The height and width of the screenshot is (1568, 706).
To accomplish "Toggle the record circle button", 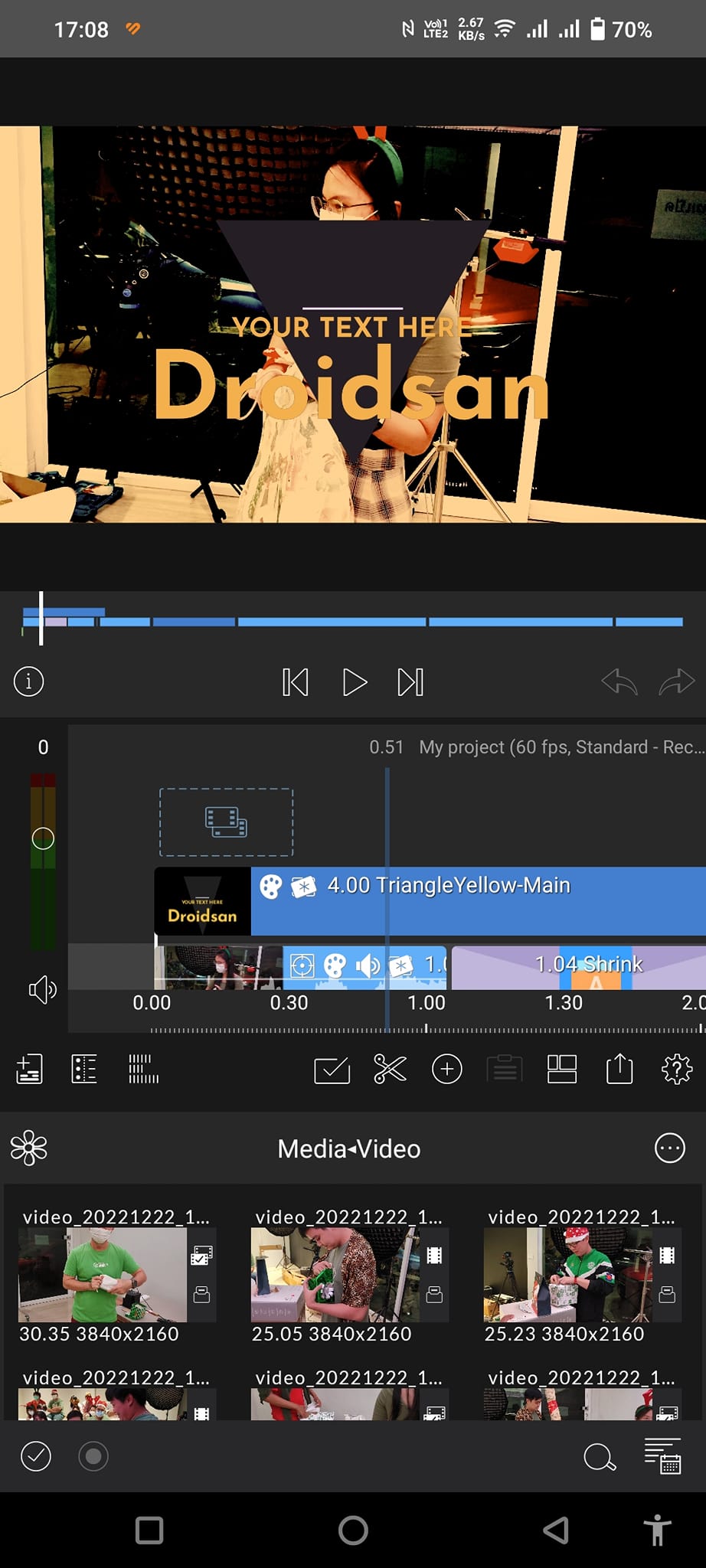I will click(x=93, y=1455).
